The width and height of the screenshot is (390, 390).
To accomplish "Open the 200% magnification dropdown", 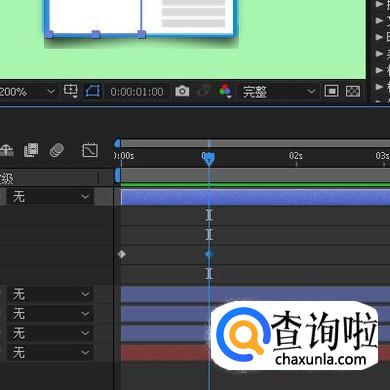I will click(x=28, y=91).
